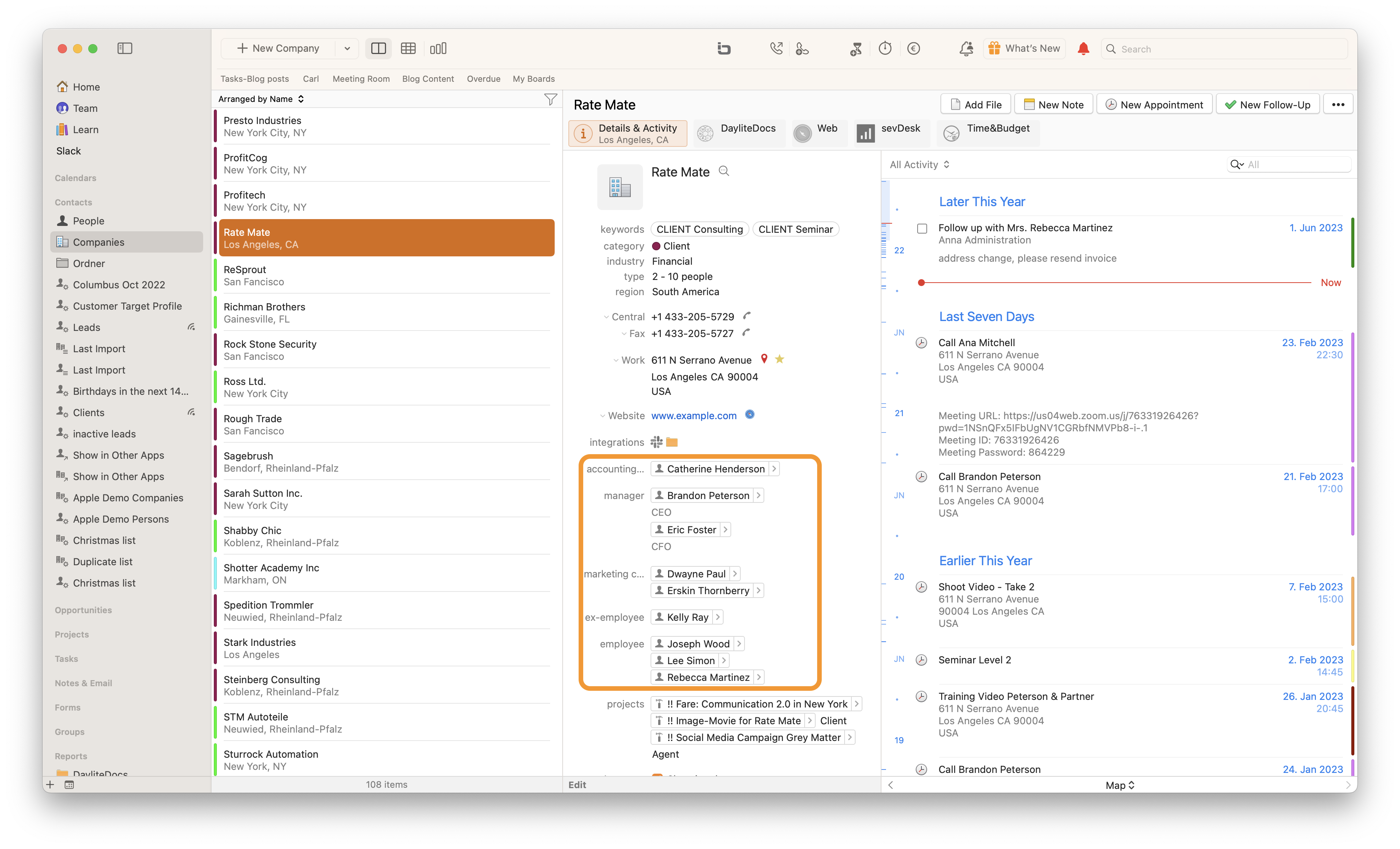Expand the Website label chevron
Image resolution: width=1400 pixels, height=849 pixels.
click(x=603, y=416)
